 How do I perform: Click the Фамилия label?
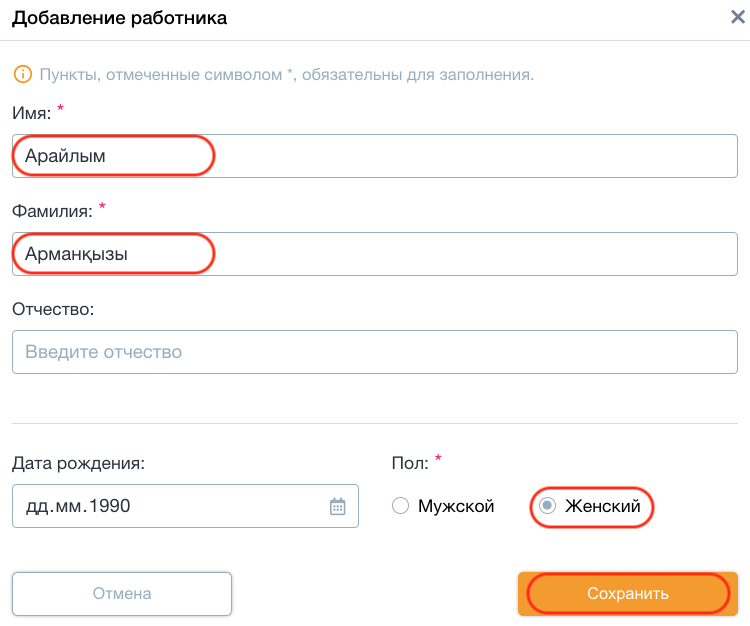pos(52,211)
